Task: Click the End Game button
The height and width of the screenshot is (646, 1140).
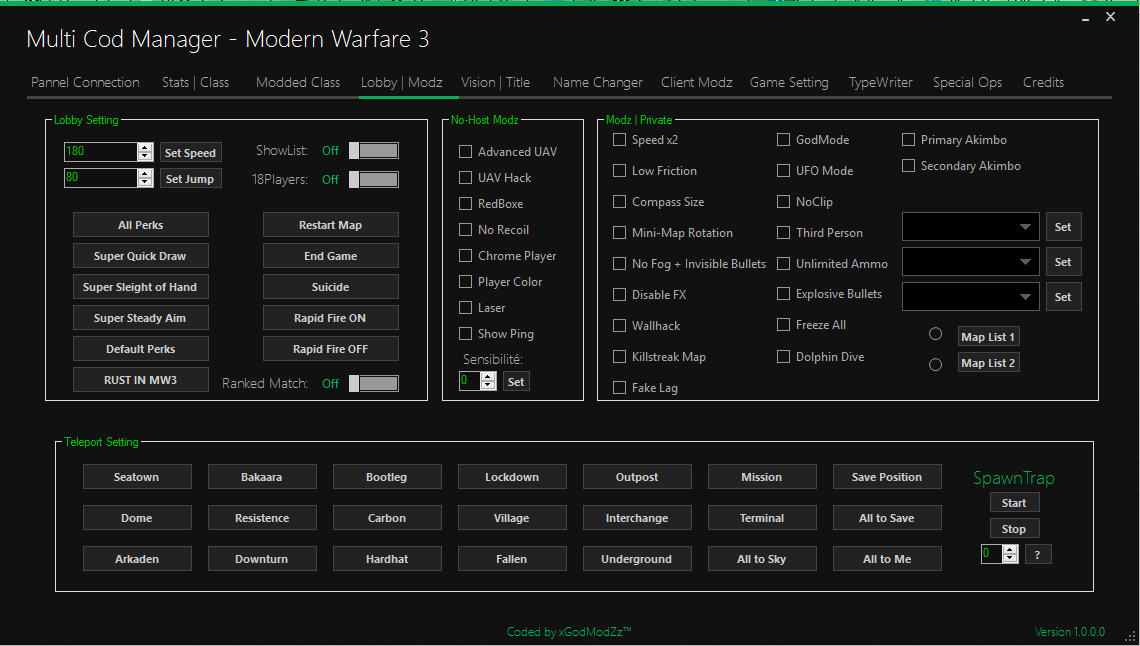Action: coord(330,256)
